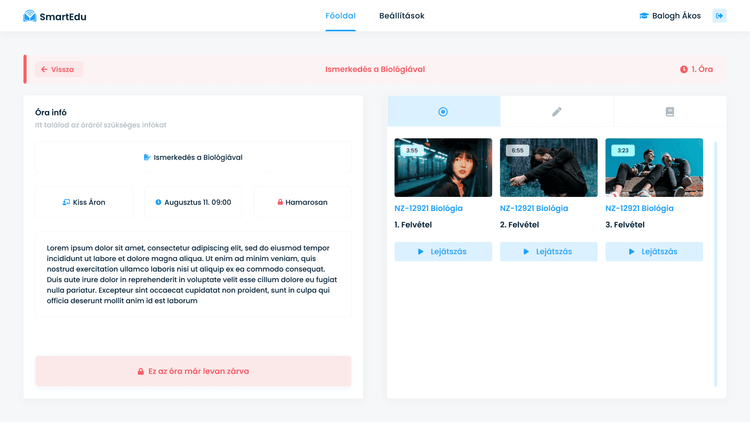Click the 1. Felvétel title
750x422 pixels.
point(413,225)
